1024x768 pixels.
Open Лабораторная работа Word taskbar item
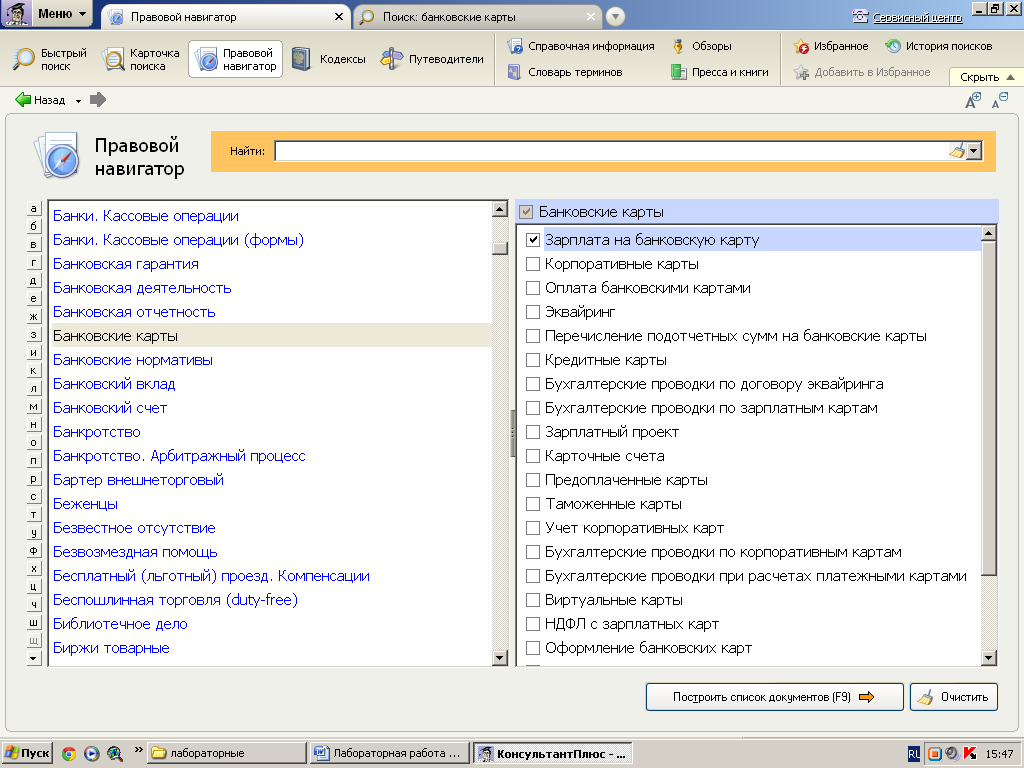click(390, 754)
